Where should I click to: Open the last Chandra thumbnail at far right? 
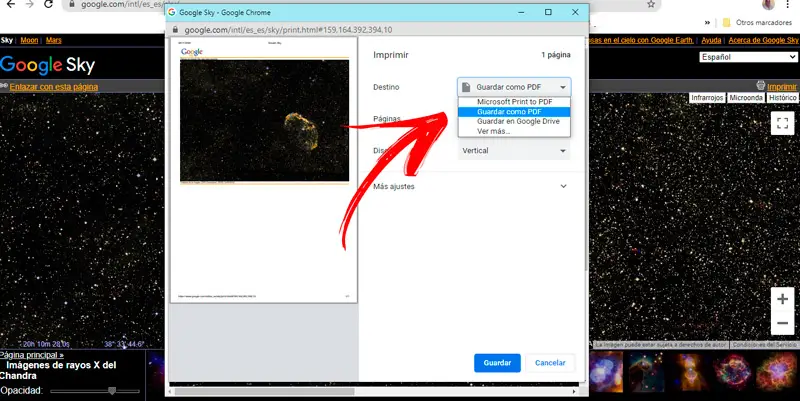pyautogui.click(x=777, y=371)
